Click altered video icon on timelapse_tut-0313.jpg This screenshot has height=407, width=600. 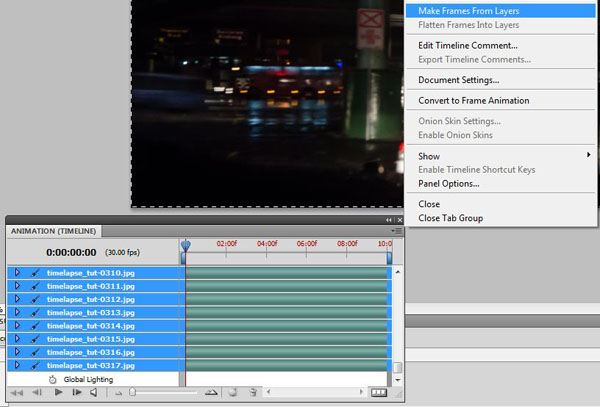[x=35, y=313]
